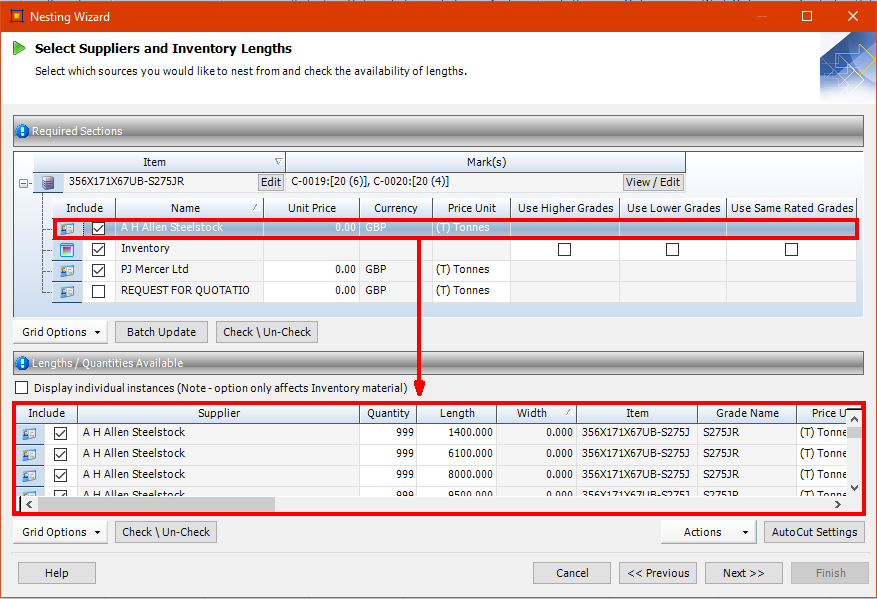Open AutoCut Settings

point(814,532)
